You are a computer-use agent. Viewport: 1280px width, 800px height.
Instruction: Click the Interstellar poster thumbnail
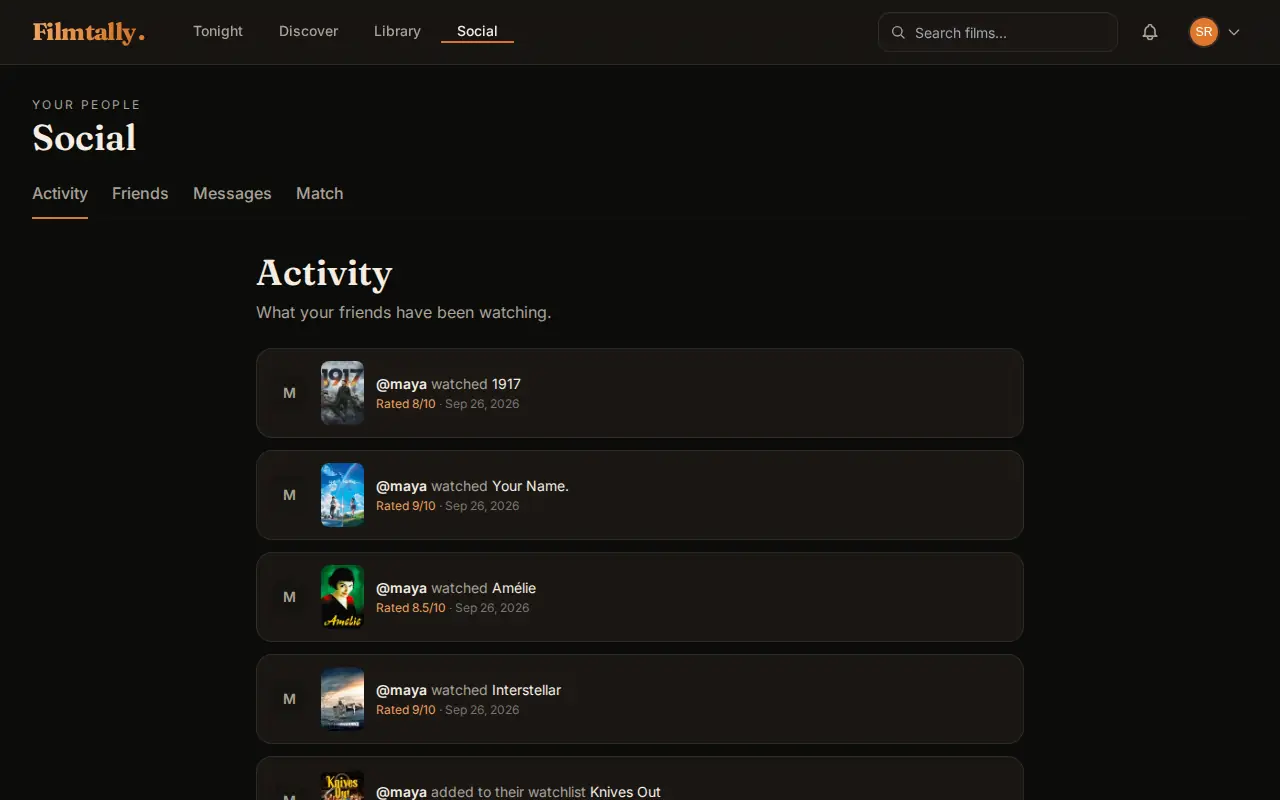pos(342,699)
